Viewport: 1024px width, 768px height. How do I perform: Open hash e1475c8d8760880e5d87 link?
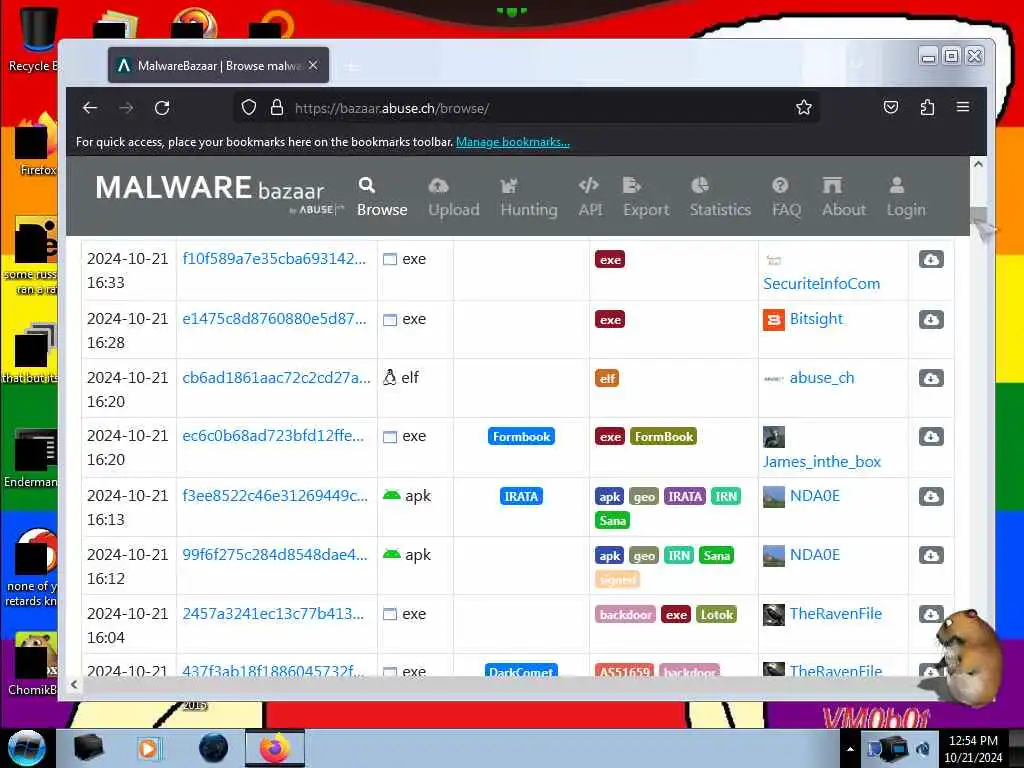click(274, 319)
